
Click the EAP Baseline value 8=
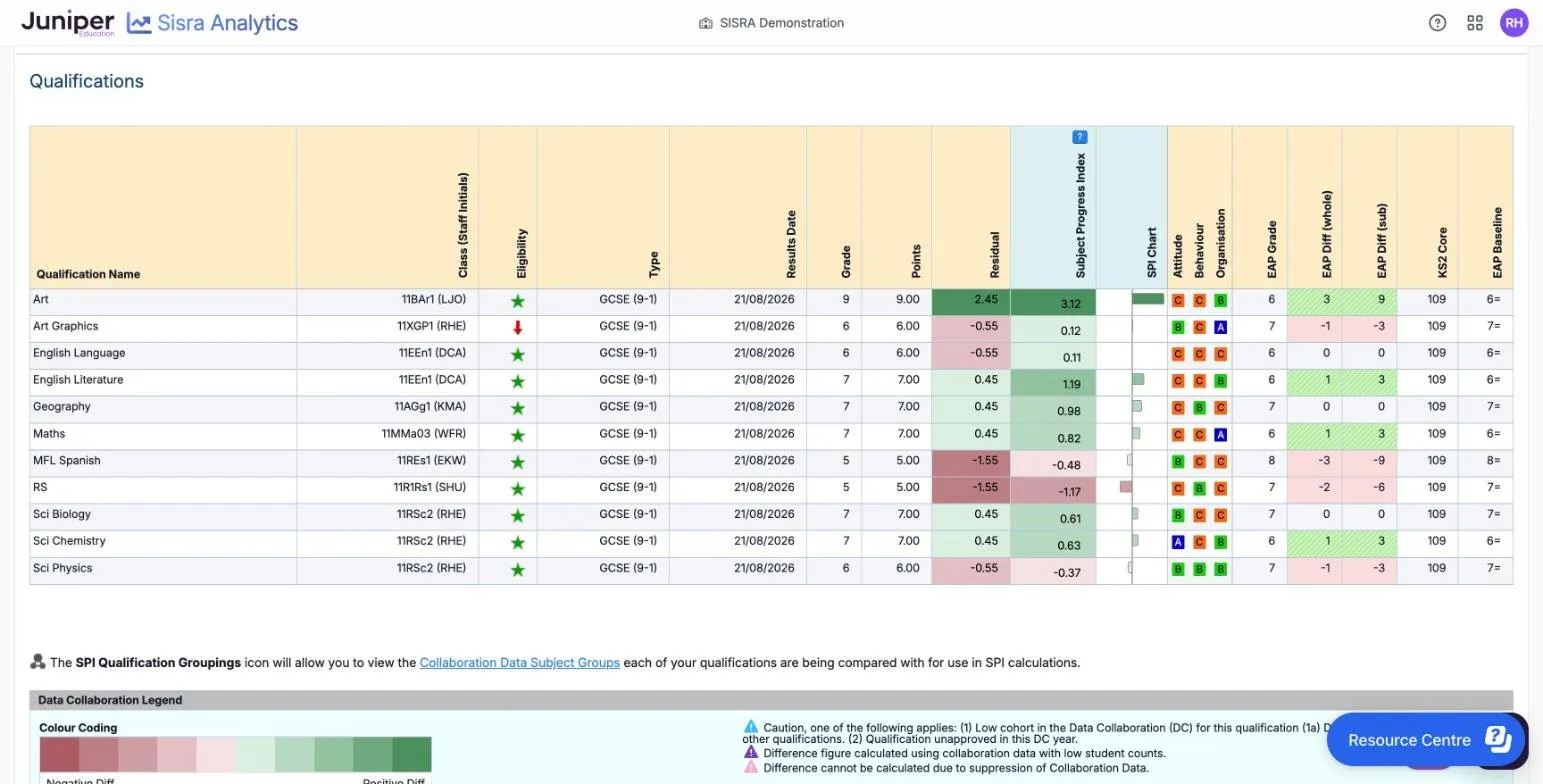pyautogui.click(x=1493, y=461)
